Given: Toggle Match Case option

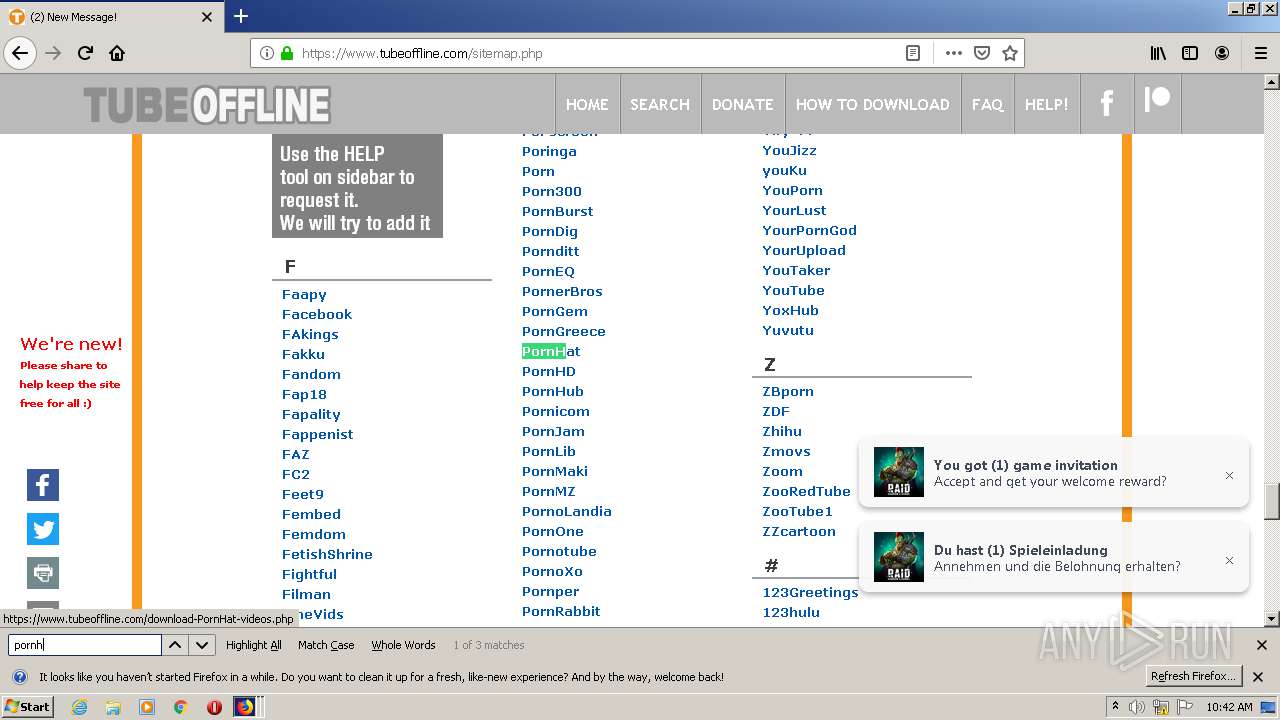Looking at the screenshot, I should (326, 645).
